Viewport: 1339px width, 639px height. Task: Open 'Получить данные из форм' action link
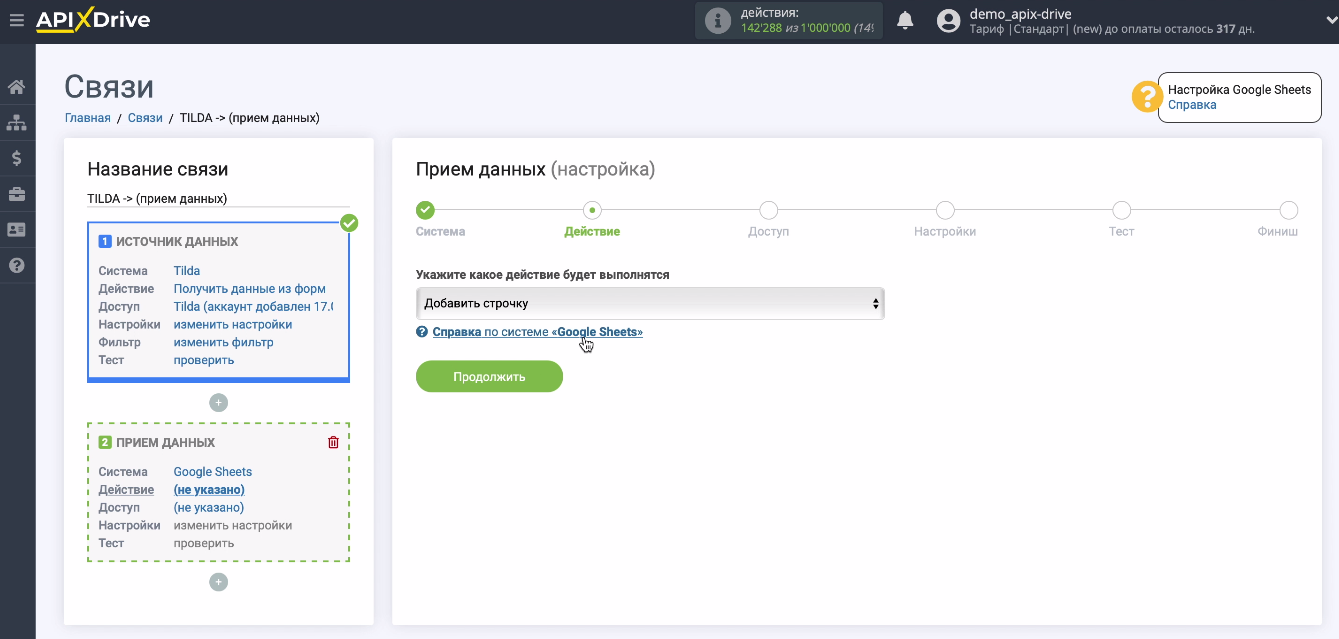point(250,289)
